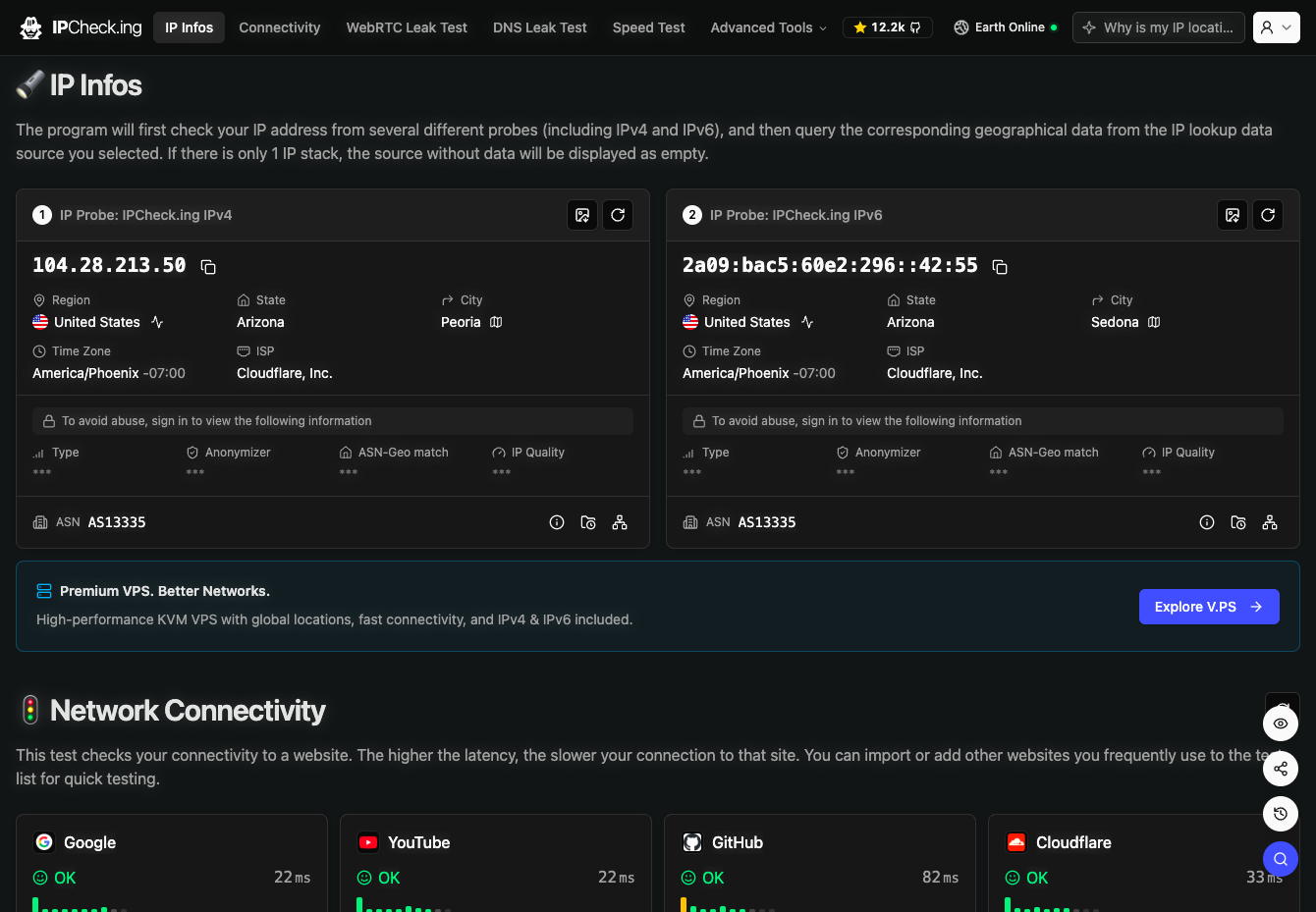Open folder-clock icon in IPv6 ASN row

1238,522
